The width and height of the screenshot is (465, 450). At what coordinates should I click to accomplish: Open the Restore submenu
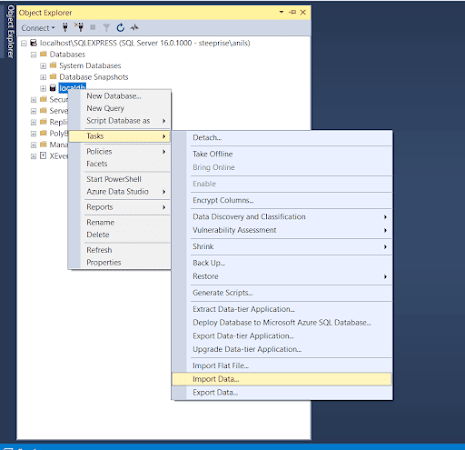282,276
